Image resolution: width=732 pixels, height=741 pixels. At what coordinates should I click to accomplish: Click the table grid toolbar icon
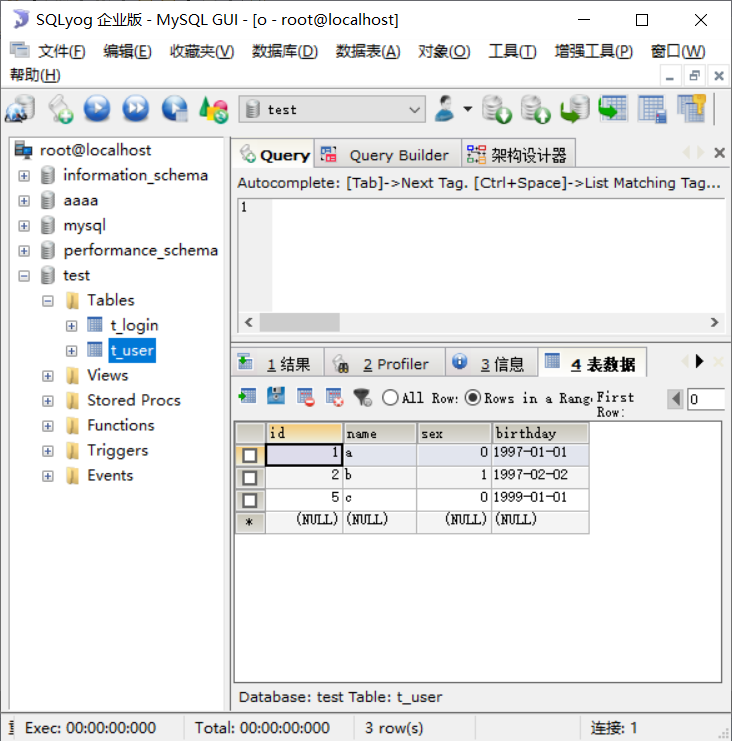(x=653, y=109)
